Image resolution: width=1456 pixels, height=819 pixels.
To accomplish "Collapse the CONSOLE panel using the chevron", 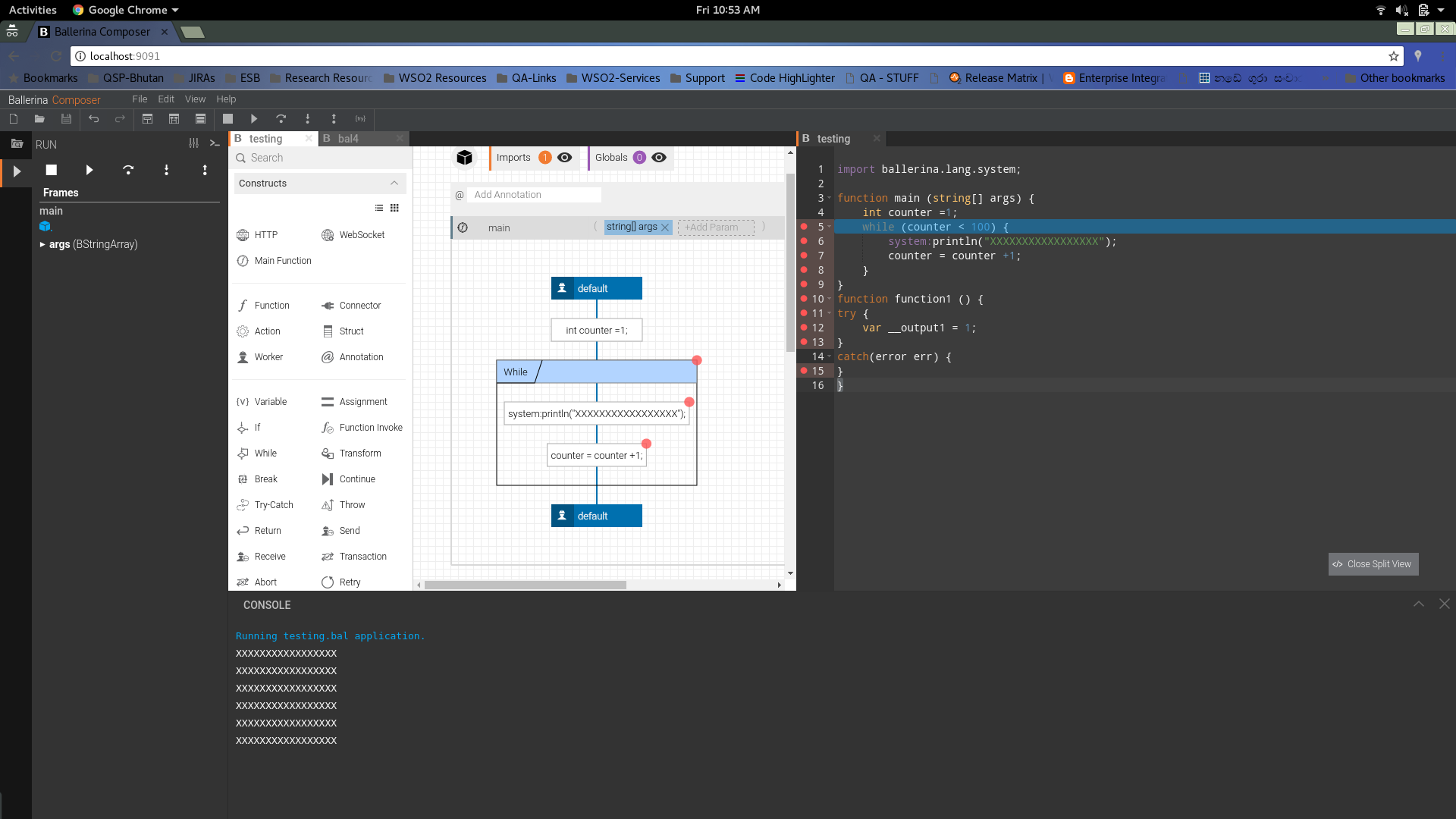I will click(x=1419, y=604).
